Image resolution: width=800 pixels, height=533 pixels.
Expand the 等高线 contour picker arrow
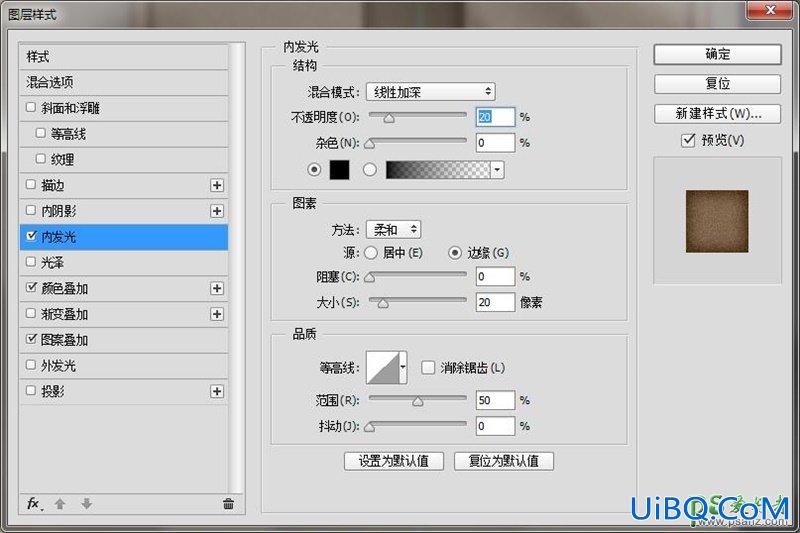coord(403,367)
